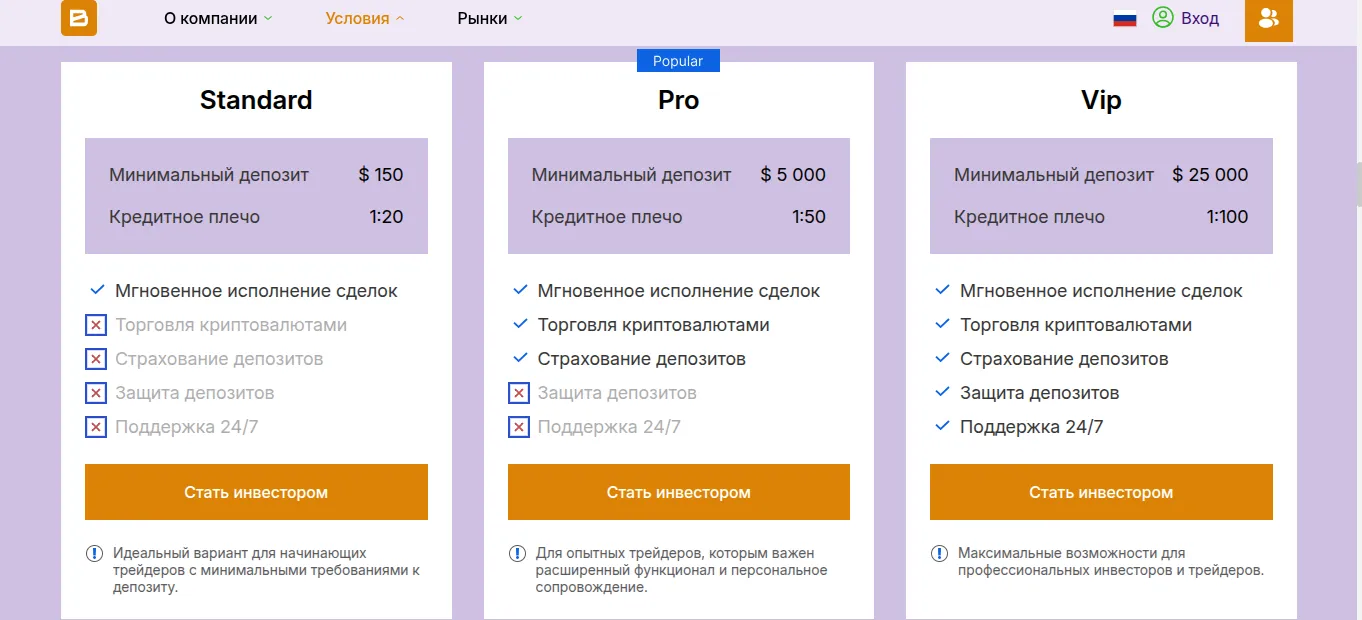This screenshot has width=1362, height=620.
Task: Click Кредитное плечо label in Pro card
Action: tap(607, 217)
